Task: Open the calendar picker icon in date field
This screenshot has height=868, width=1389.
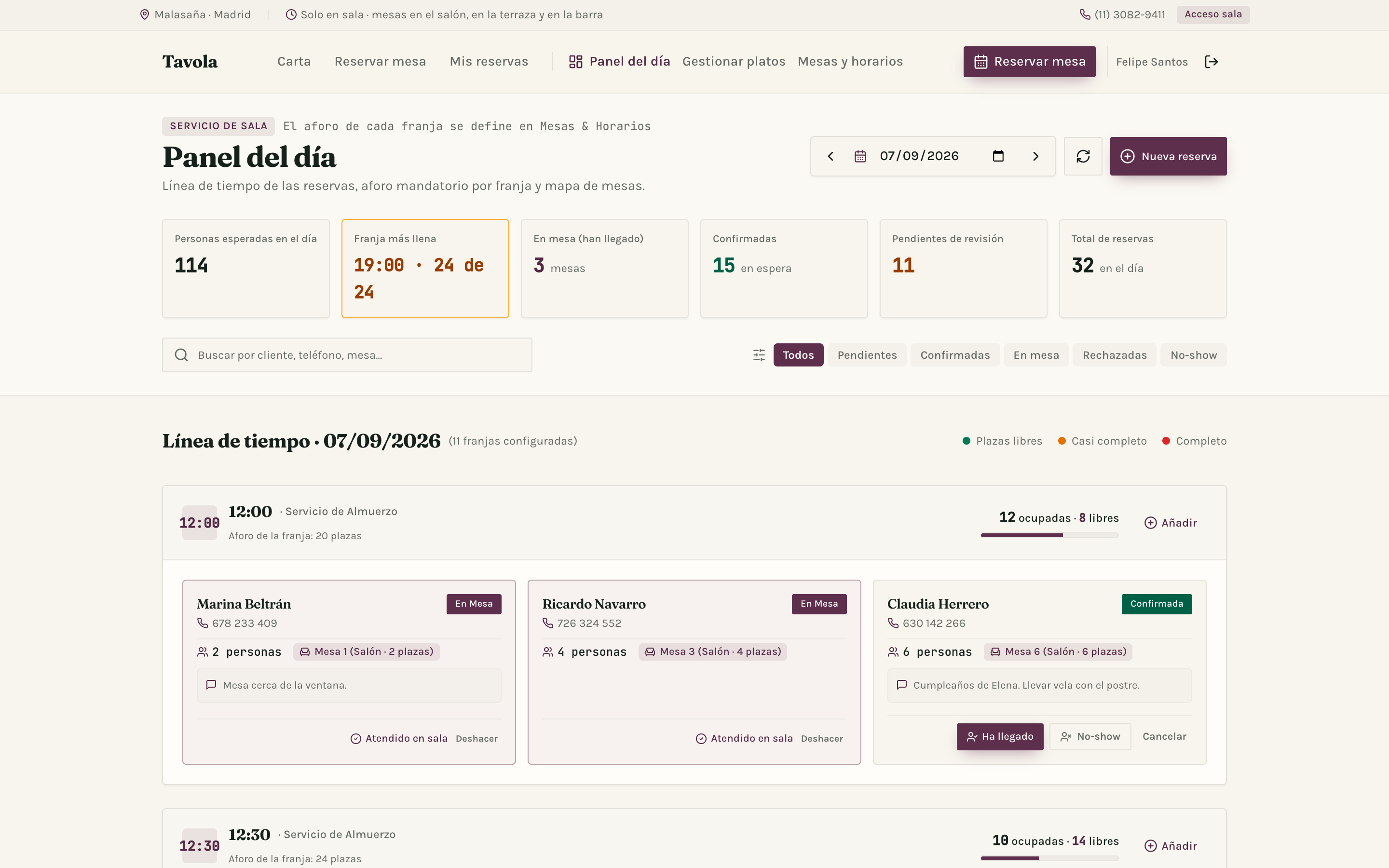Action: click(x=998, y=156)
